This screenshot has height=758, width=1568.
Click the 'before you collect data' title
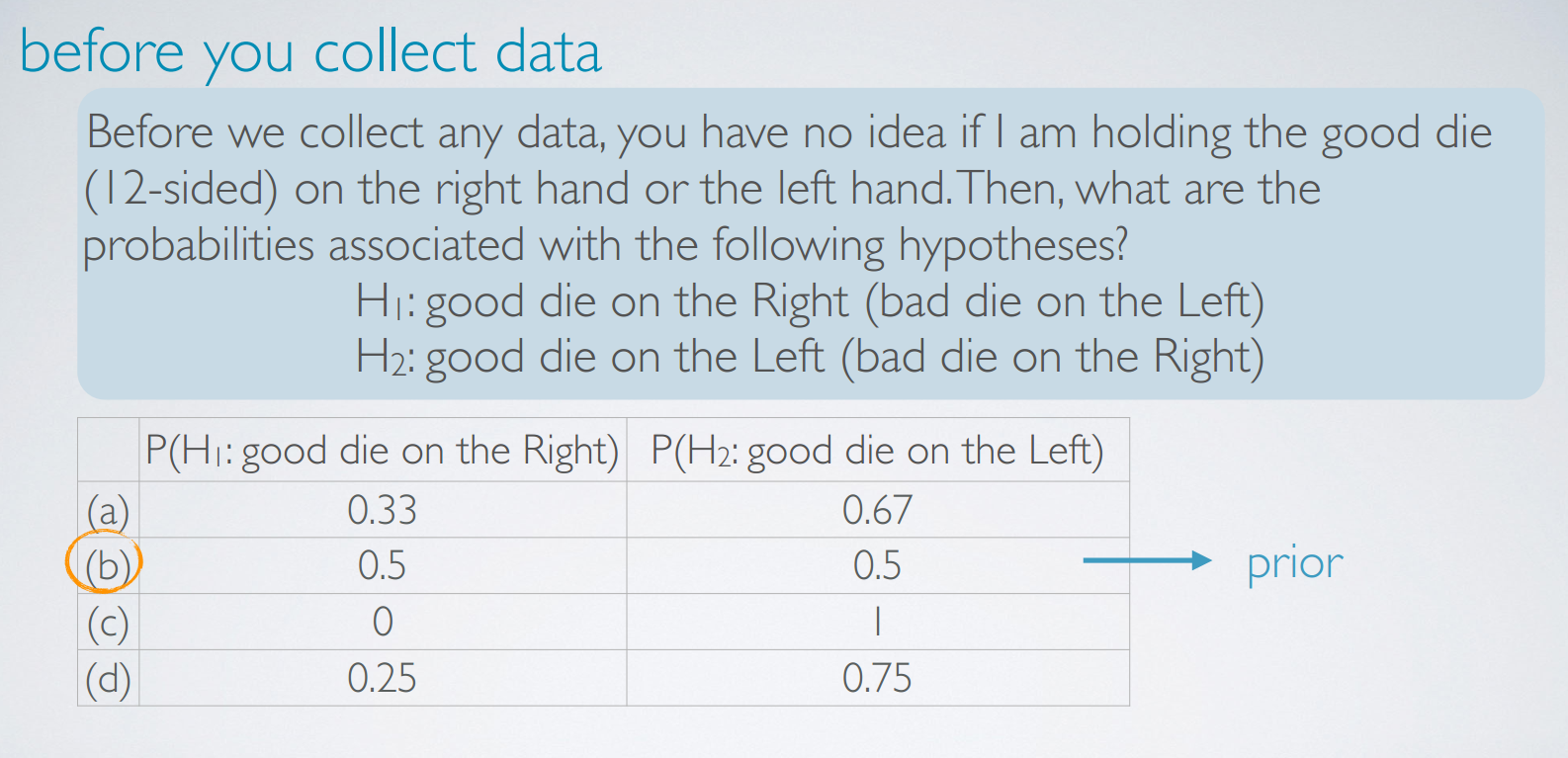(310, 51)
